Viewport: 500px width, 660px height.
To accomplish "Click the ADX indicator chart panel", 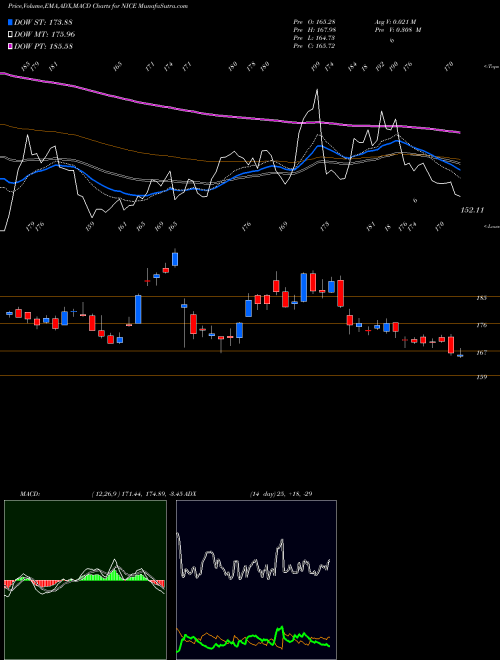I will tap(256, 580).
